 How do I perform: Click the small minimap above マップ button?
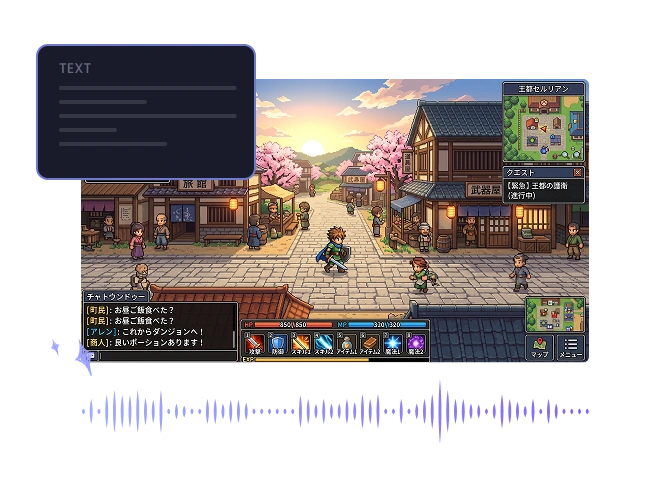pos(555,315)
